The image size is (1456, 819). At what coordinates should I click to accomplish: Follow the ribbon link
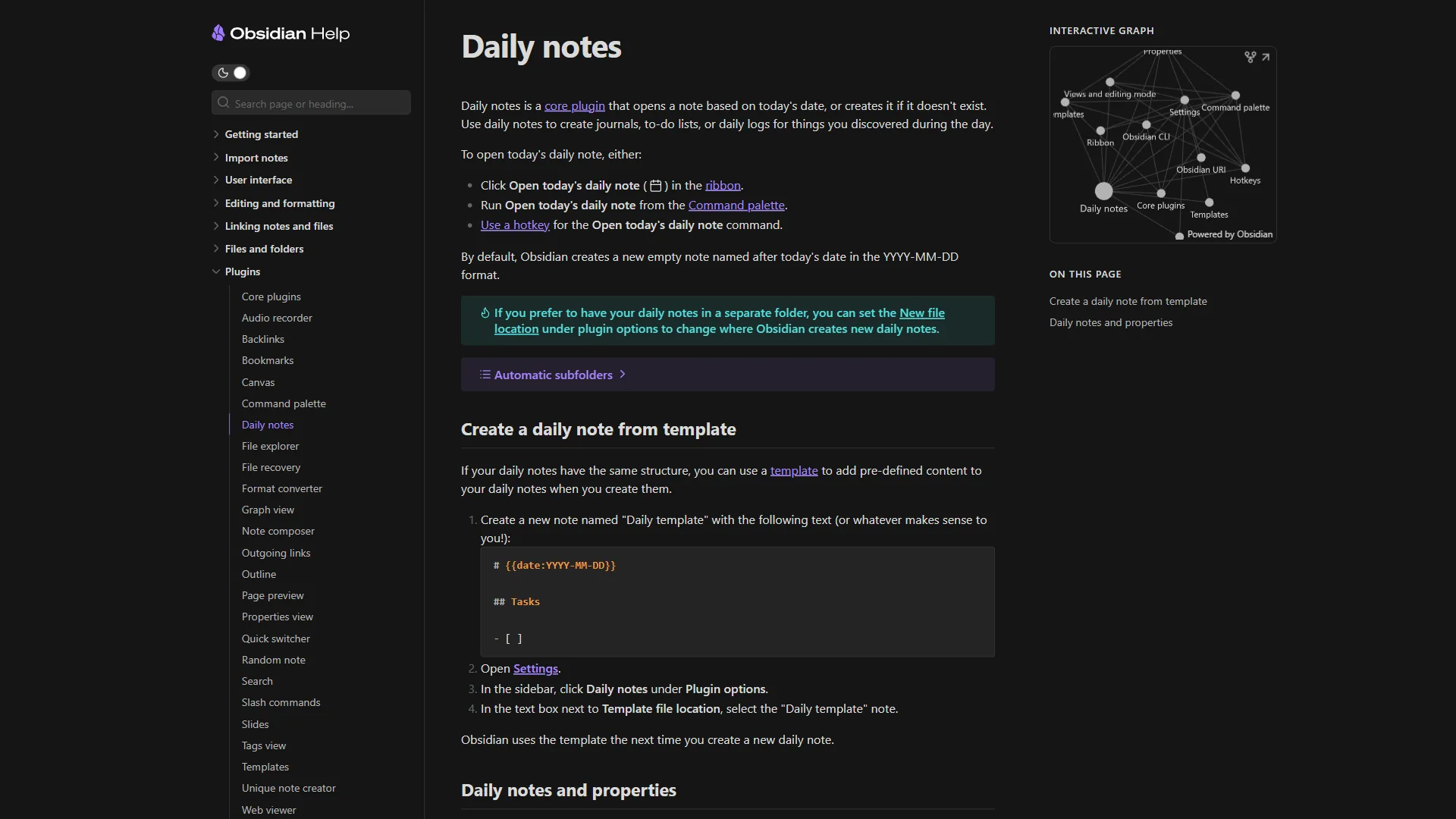coord(723,186)
